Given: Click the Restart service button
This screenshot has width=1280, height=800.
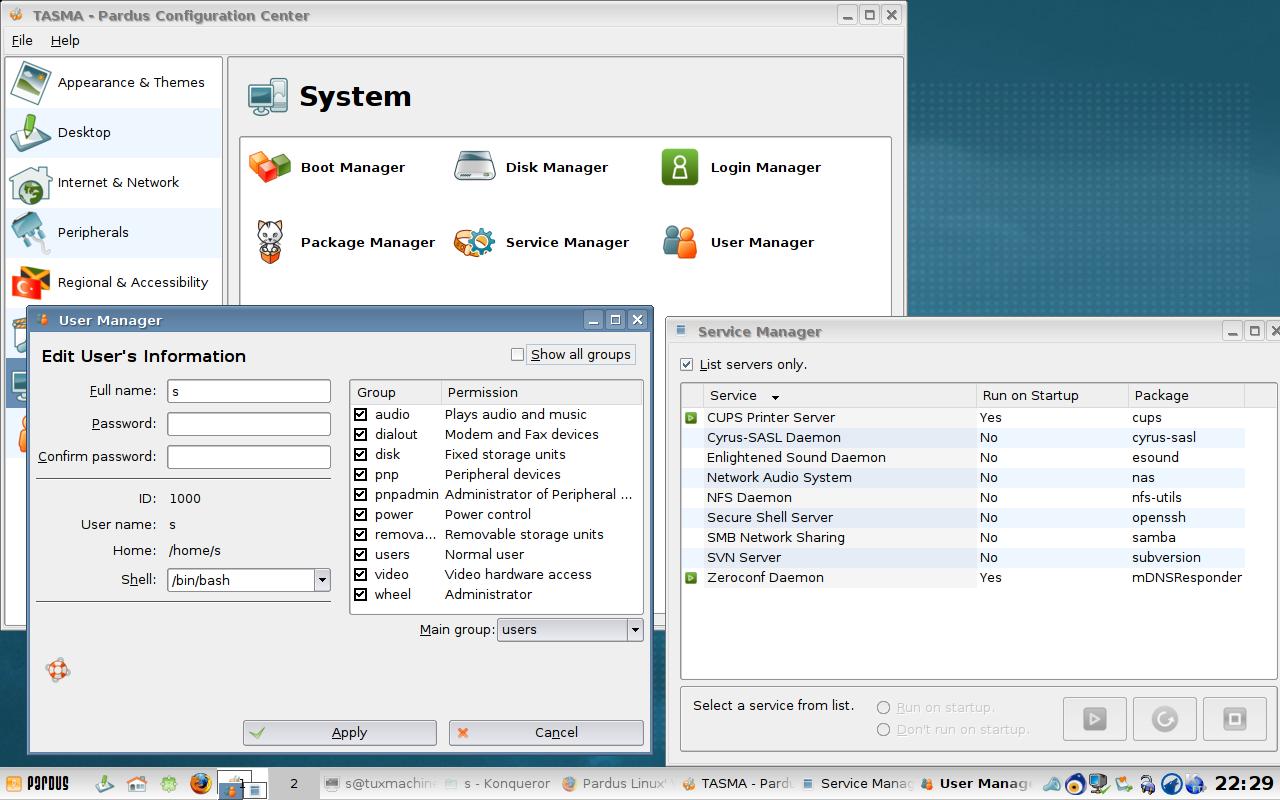Looking at the screenshot, I should point(1164,718).
